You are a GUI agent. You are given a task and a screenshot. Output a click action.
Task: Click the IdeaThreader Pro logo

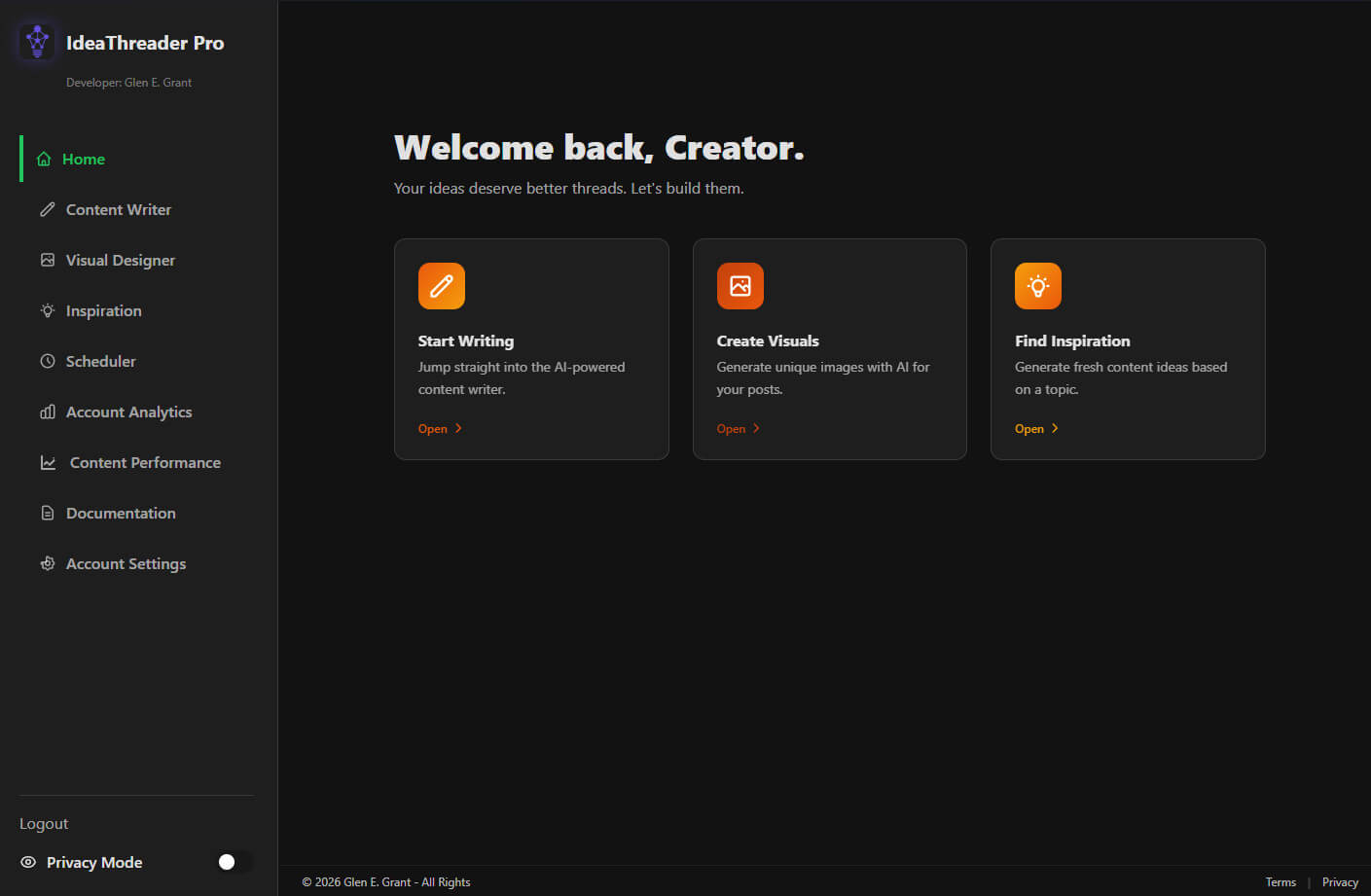click(37, 42)
